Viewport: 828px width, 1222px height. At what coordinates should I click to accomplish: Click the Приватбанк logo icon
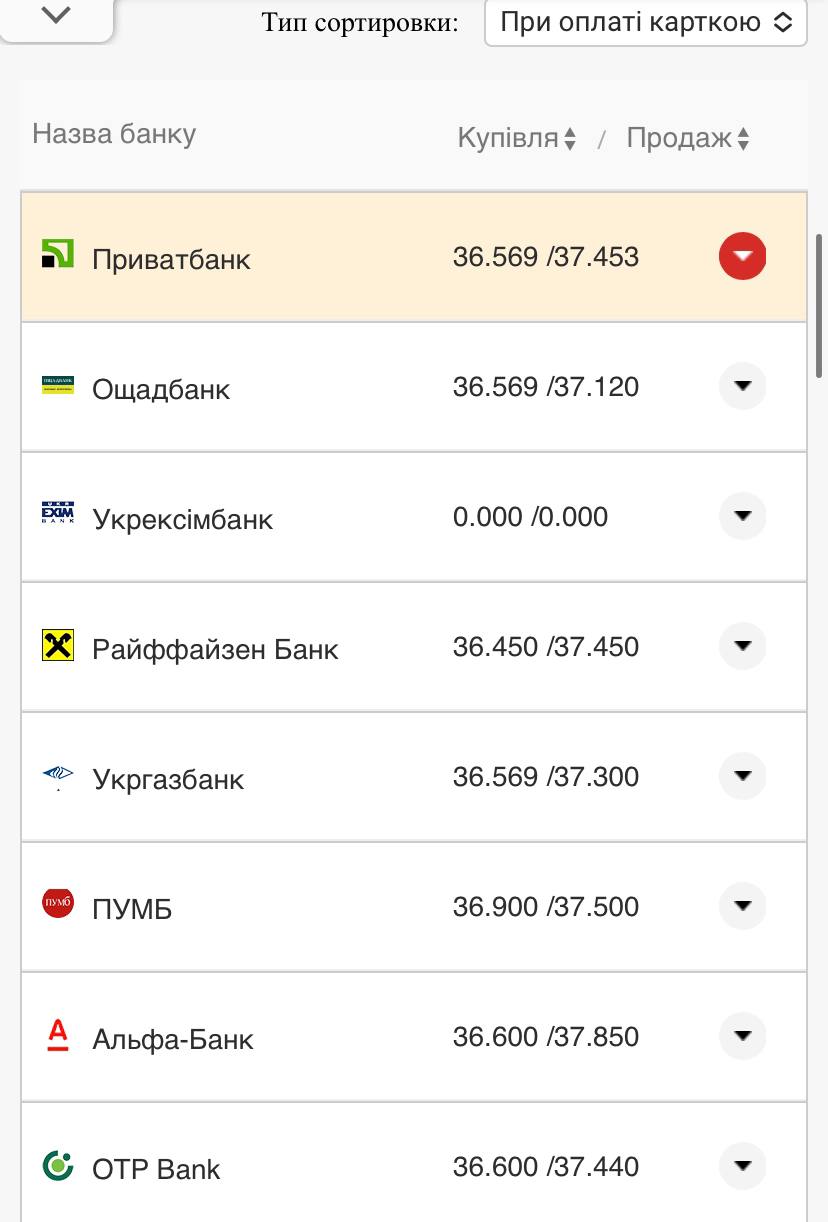click(x=57, y=254)
